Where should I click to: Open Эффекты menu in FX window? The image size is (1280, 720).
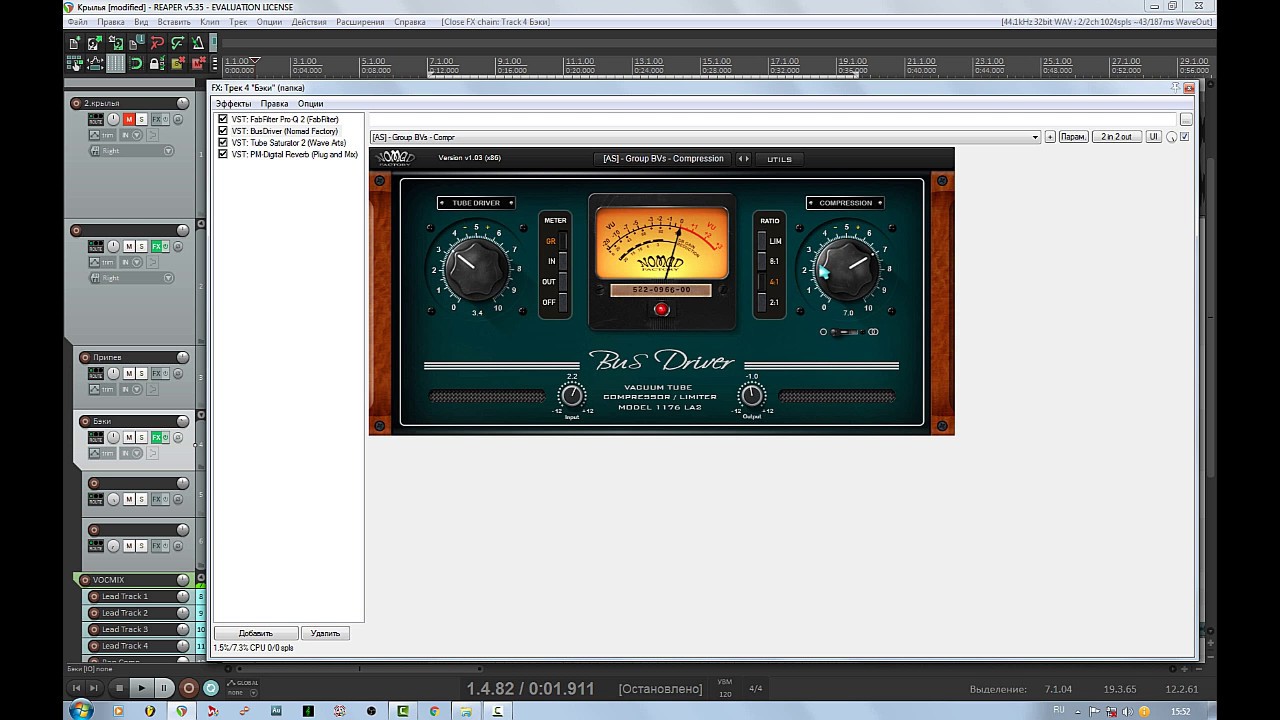click(234, 104)
